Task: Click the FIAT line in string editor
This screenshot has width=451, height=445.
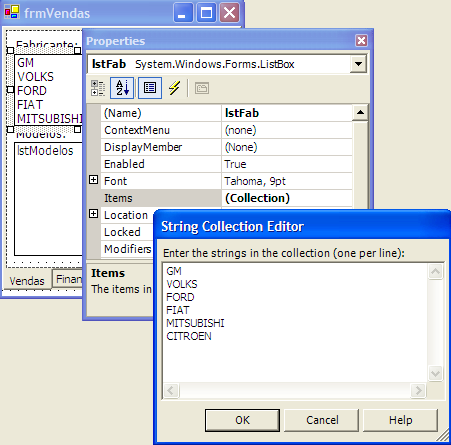Action: coord(178,310)
